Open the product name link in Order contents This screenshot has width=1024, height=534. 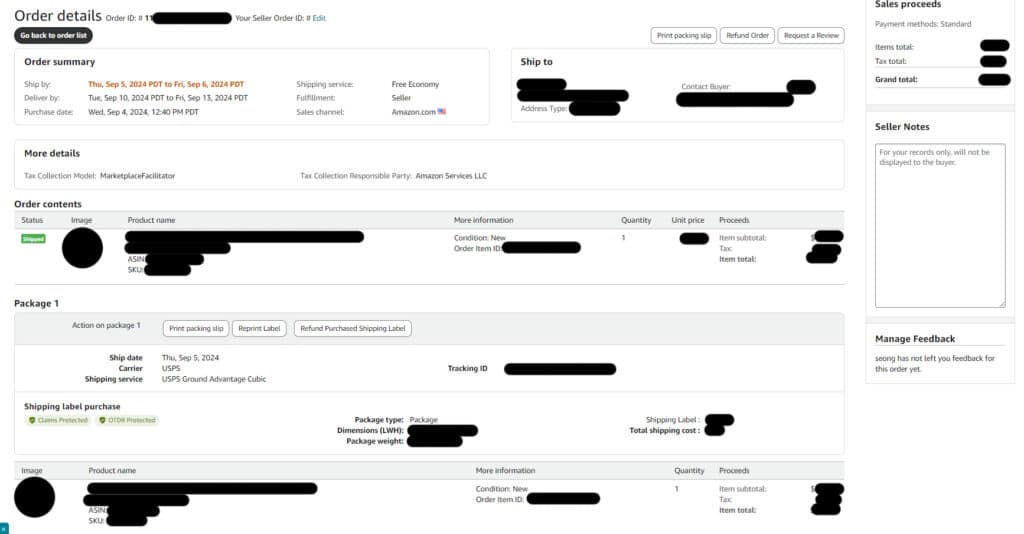pos(245,237)
